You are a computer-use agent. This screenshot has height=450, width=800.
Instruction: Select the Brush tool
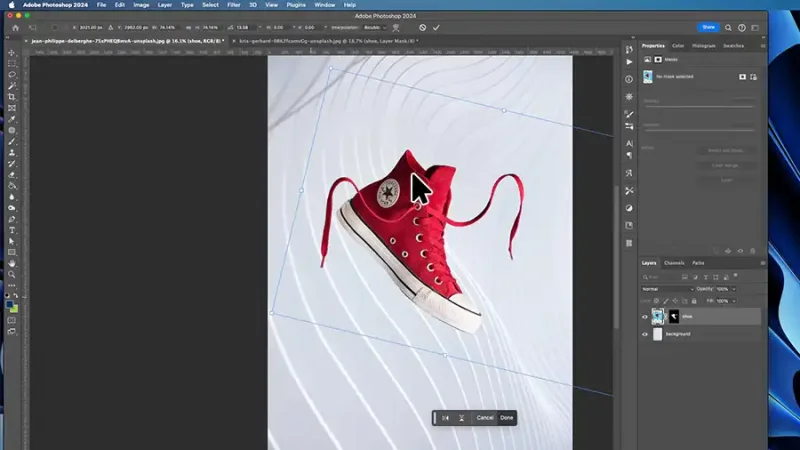pos(12,141)
